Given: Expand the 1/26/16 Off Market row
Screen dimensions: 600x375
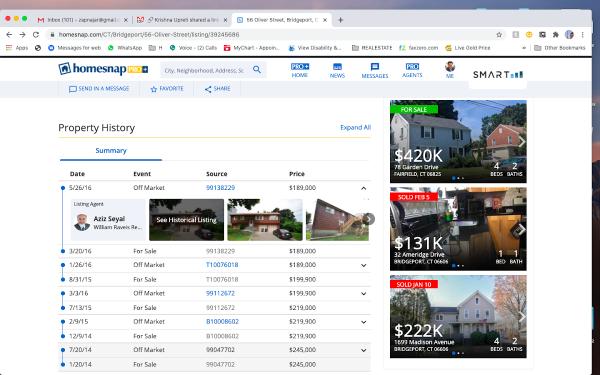Looking at the screenshot, I should coord(364,265).
